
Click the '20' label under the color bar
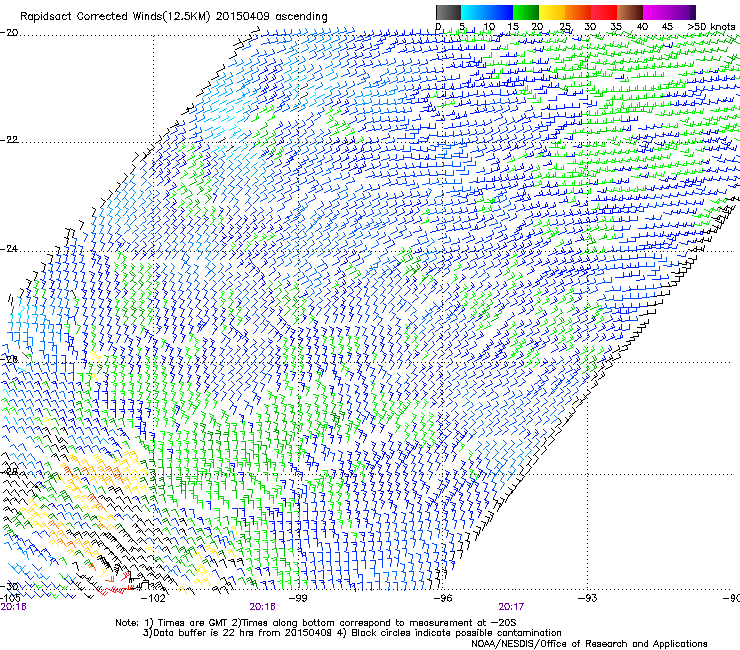pyautogui.click(x=538, y=27)
